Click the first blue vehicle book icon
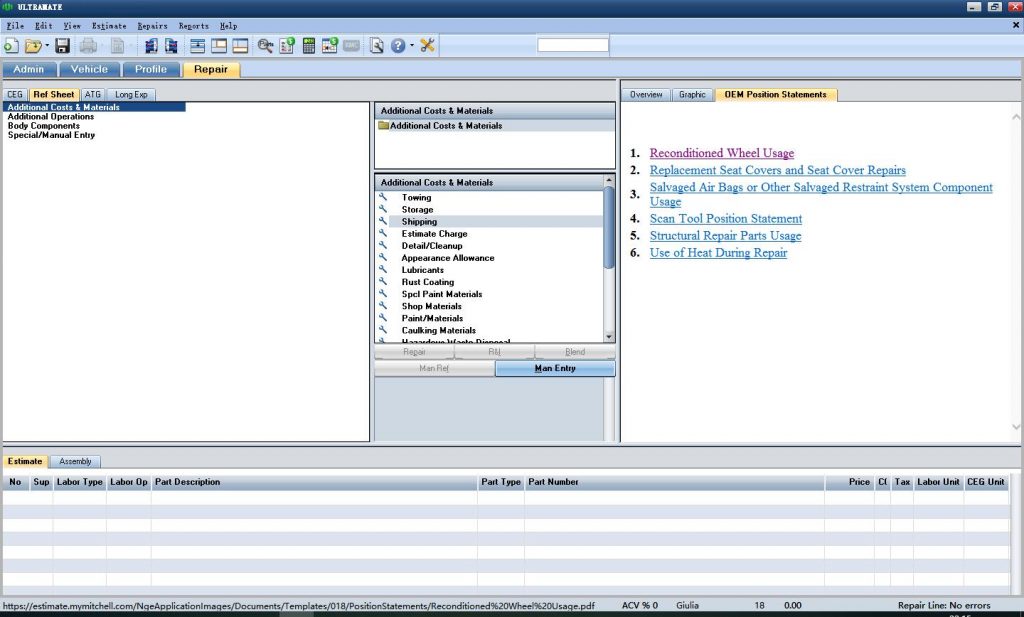 pyautogui.click(x=151, y=46)
